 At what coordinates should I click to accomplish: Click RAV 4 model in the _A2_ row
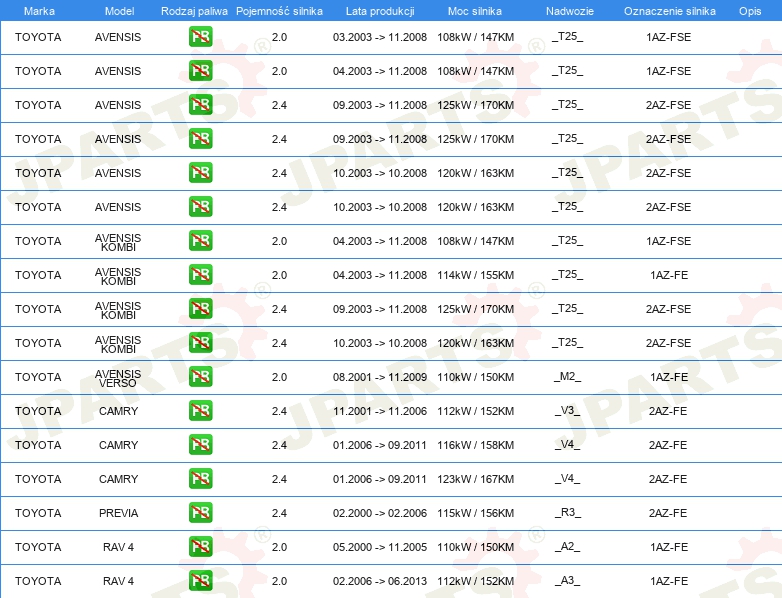click(x=118, y=547)
